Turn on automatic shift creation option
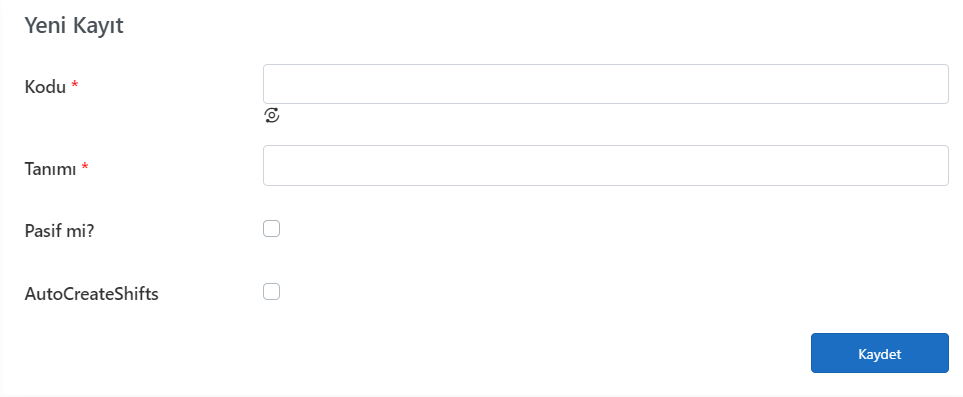Image resolution: width=963 pixels, height=397 pixels. pos(271,291)
